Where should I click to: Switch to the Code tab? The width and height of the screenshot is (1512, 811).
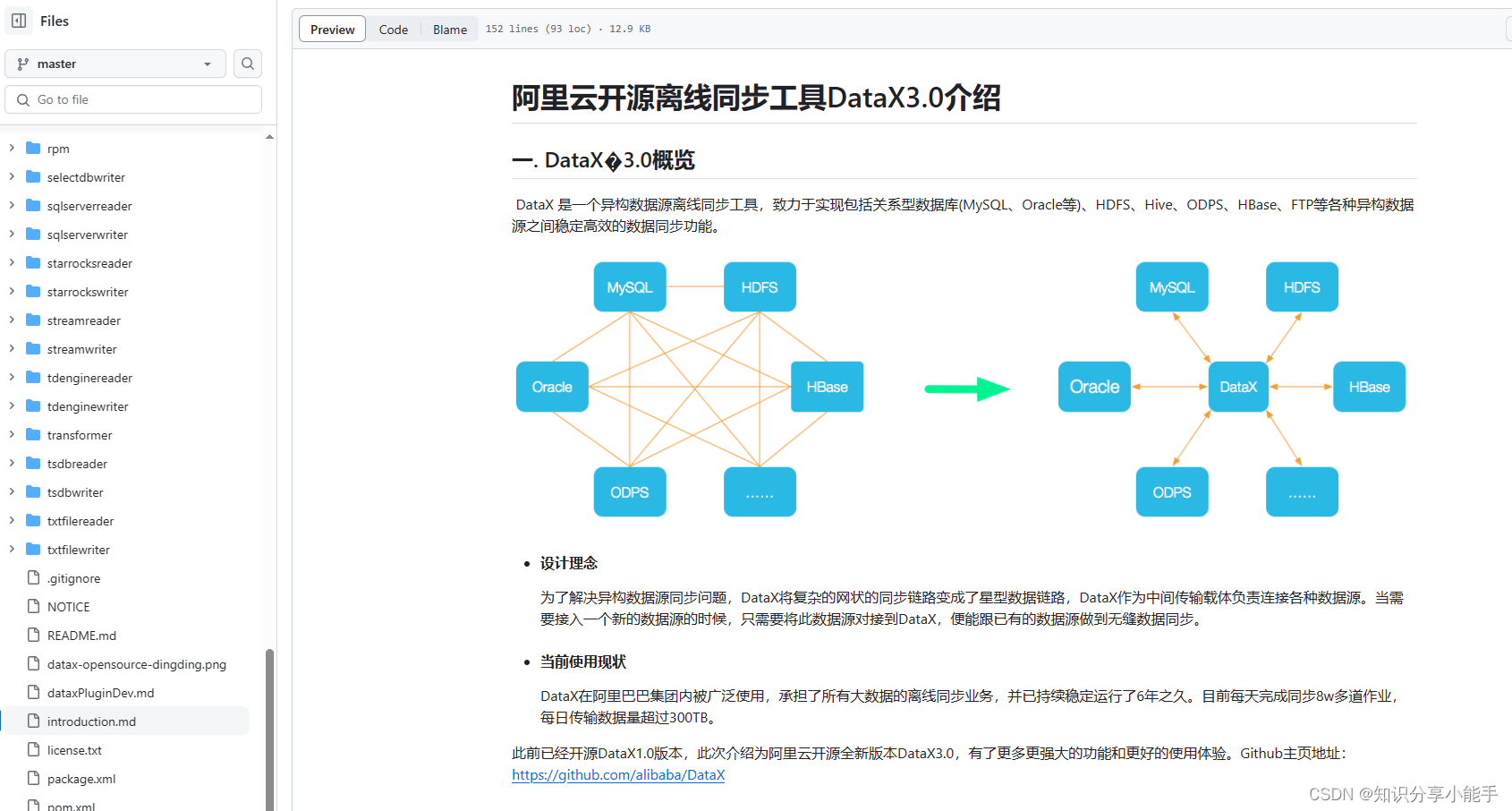393,30
